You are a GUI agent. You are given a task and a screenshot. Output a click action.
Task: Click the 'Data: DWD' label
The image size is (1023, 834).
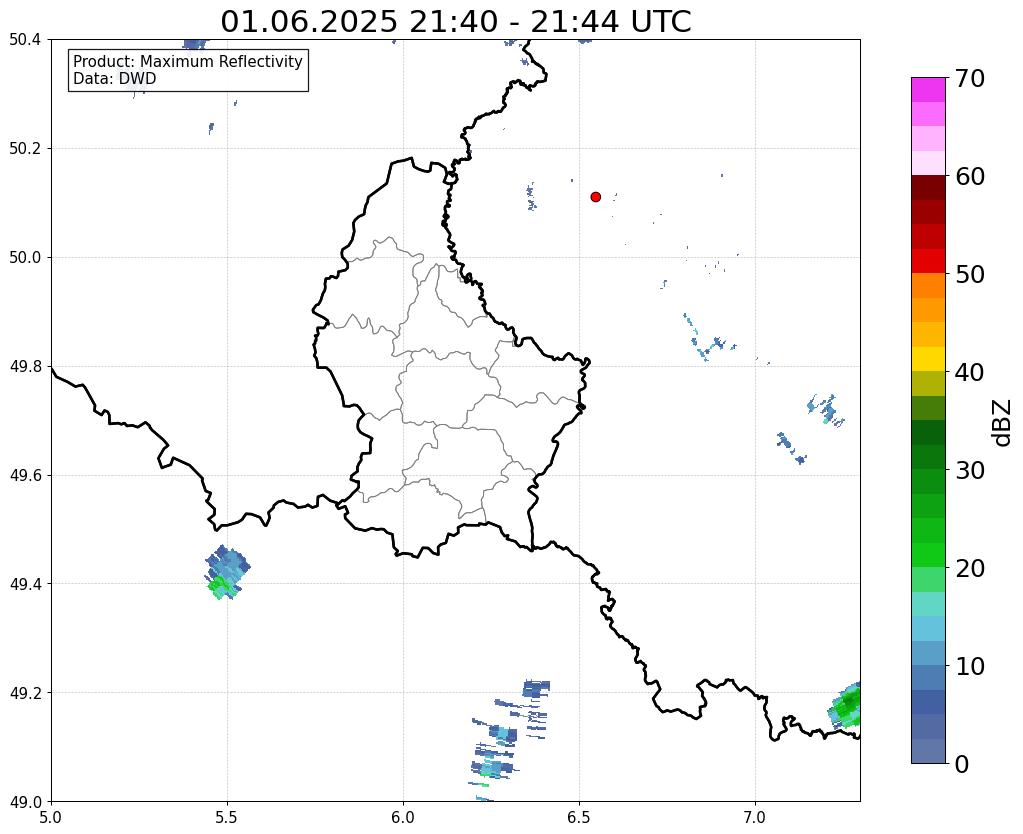tap(115, 79)
